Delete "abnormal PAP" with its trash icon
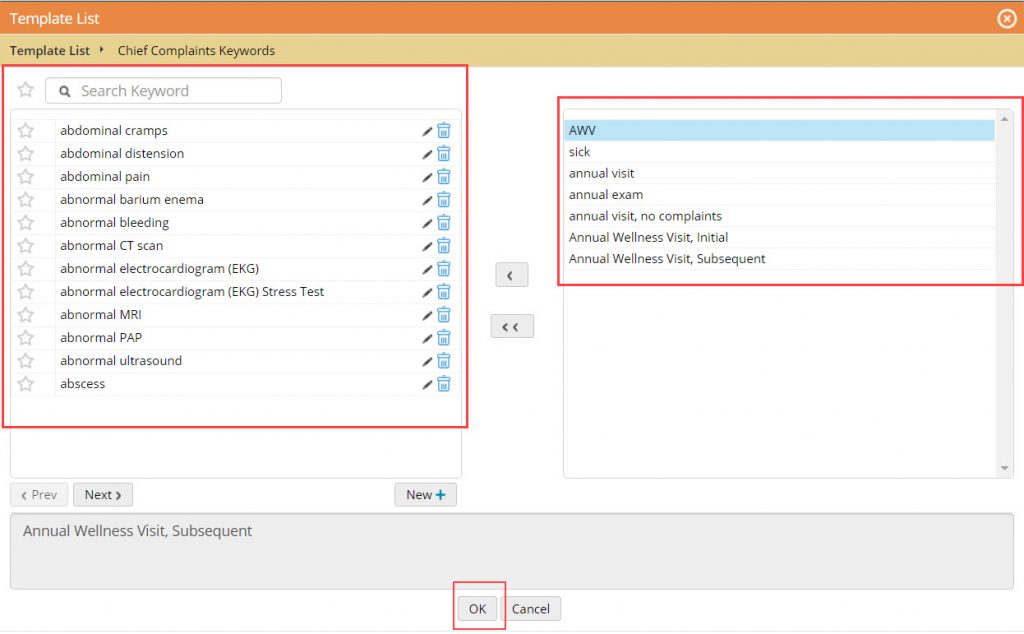 (444, 337)
